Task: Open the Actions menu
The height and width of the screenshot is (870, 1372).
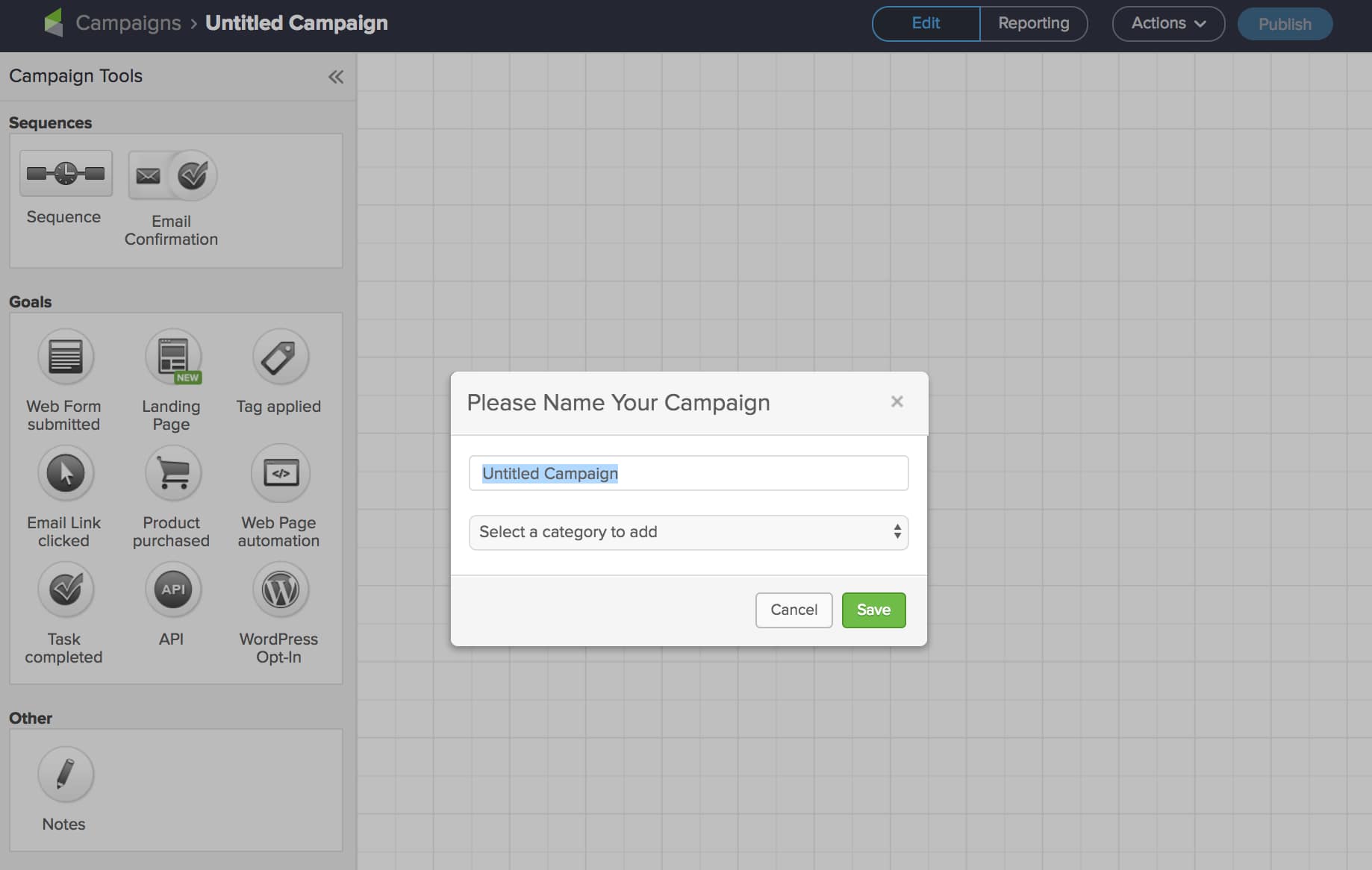Action: tap(1167, 23)
